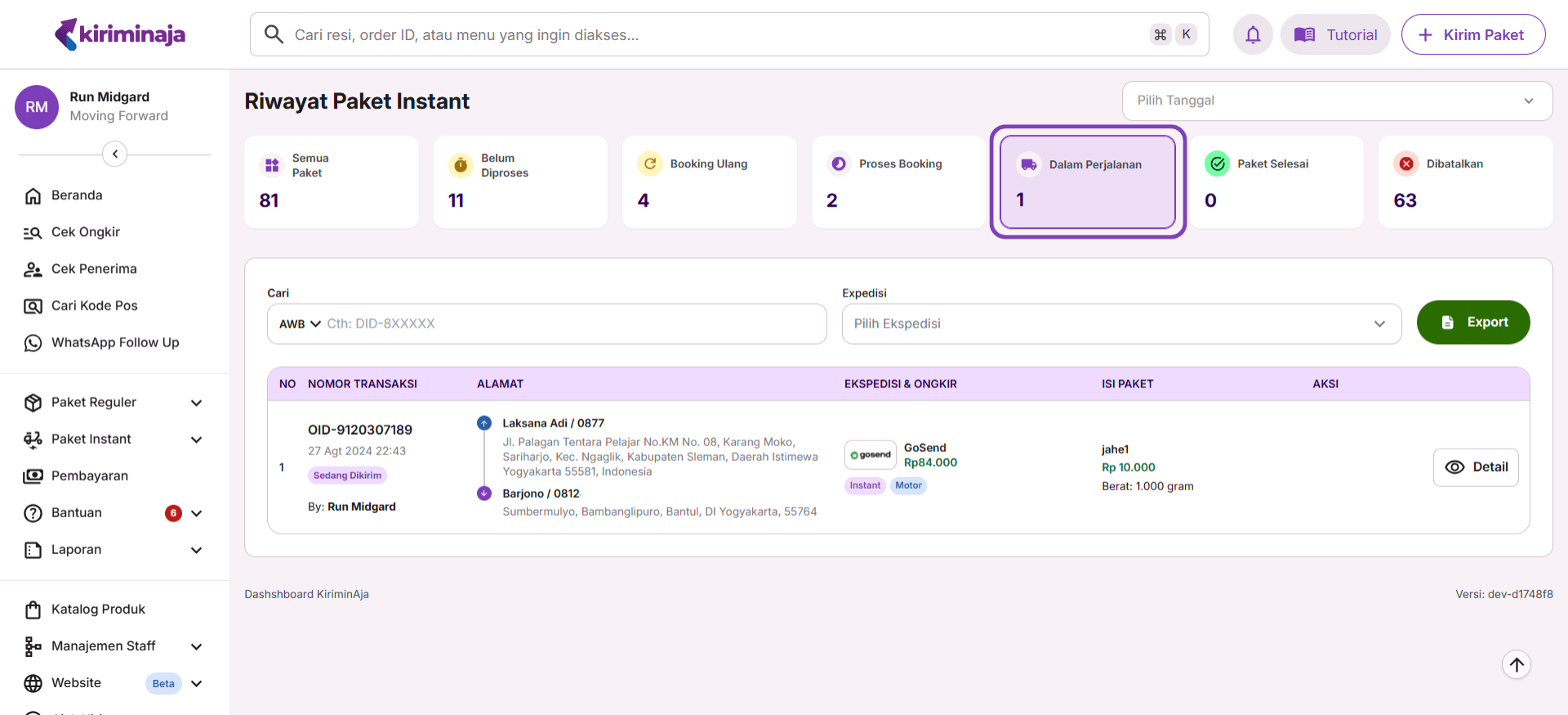Click the green Export button
Image resolution: width=1568 pixels, height=715 pixels.
pyautogui.click(x=1472, y=322)
